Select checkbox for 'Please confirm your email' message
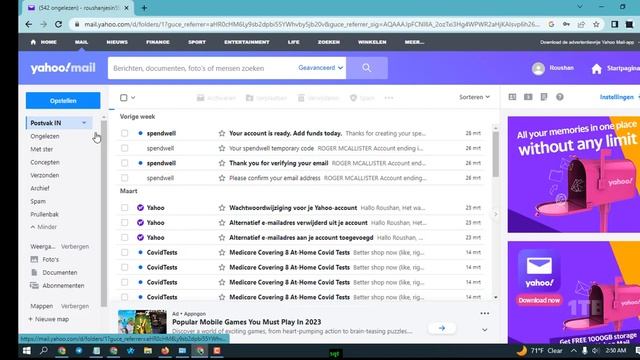 pos(124,178)
